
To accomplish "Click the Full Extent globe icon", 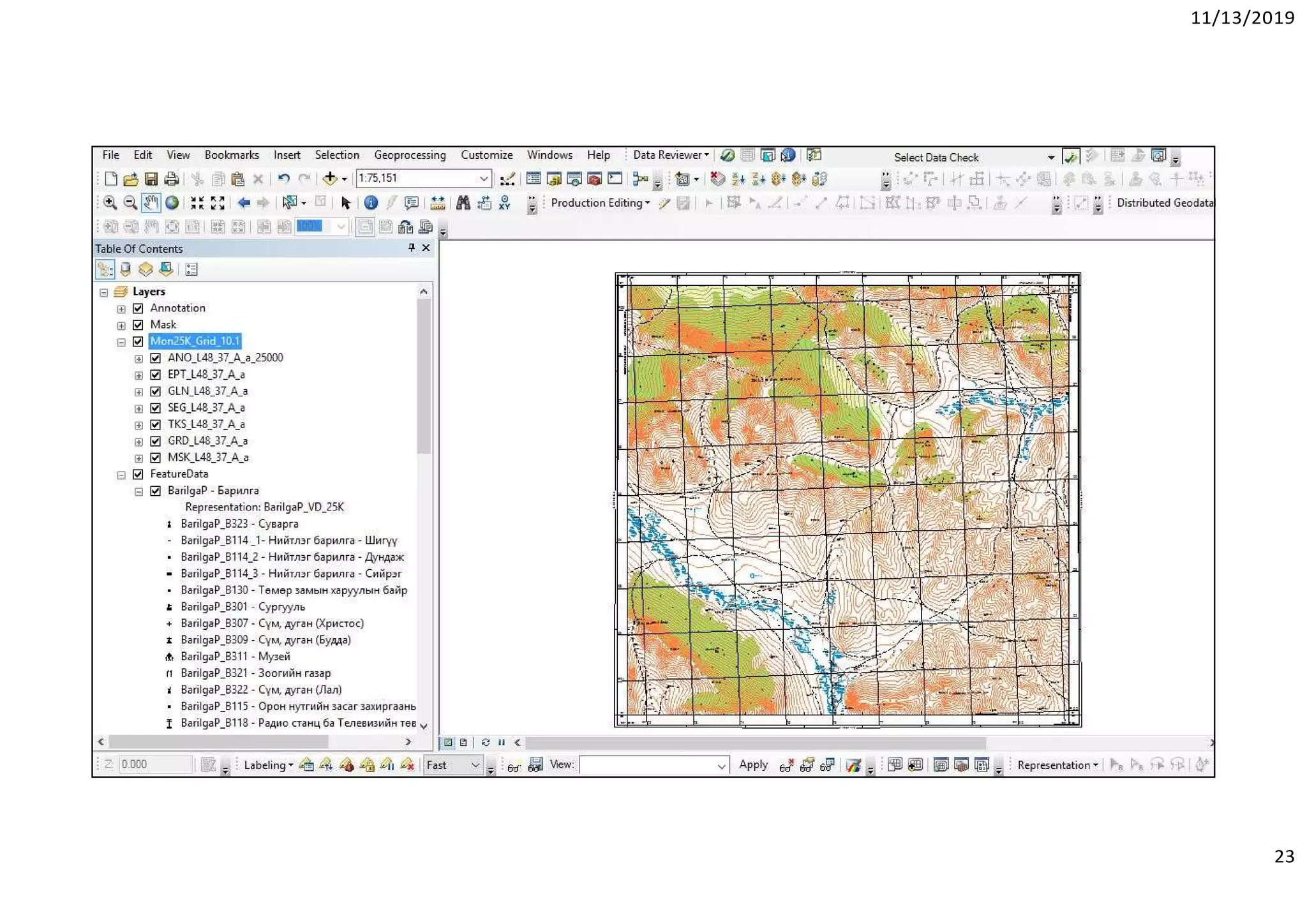I will coord(172,203).
